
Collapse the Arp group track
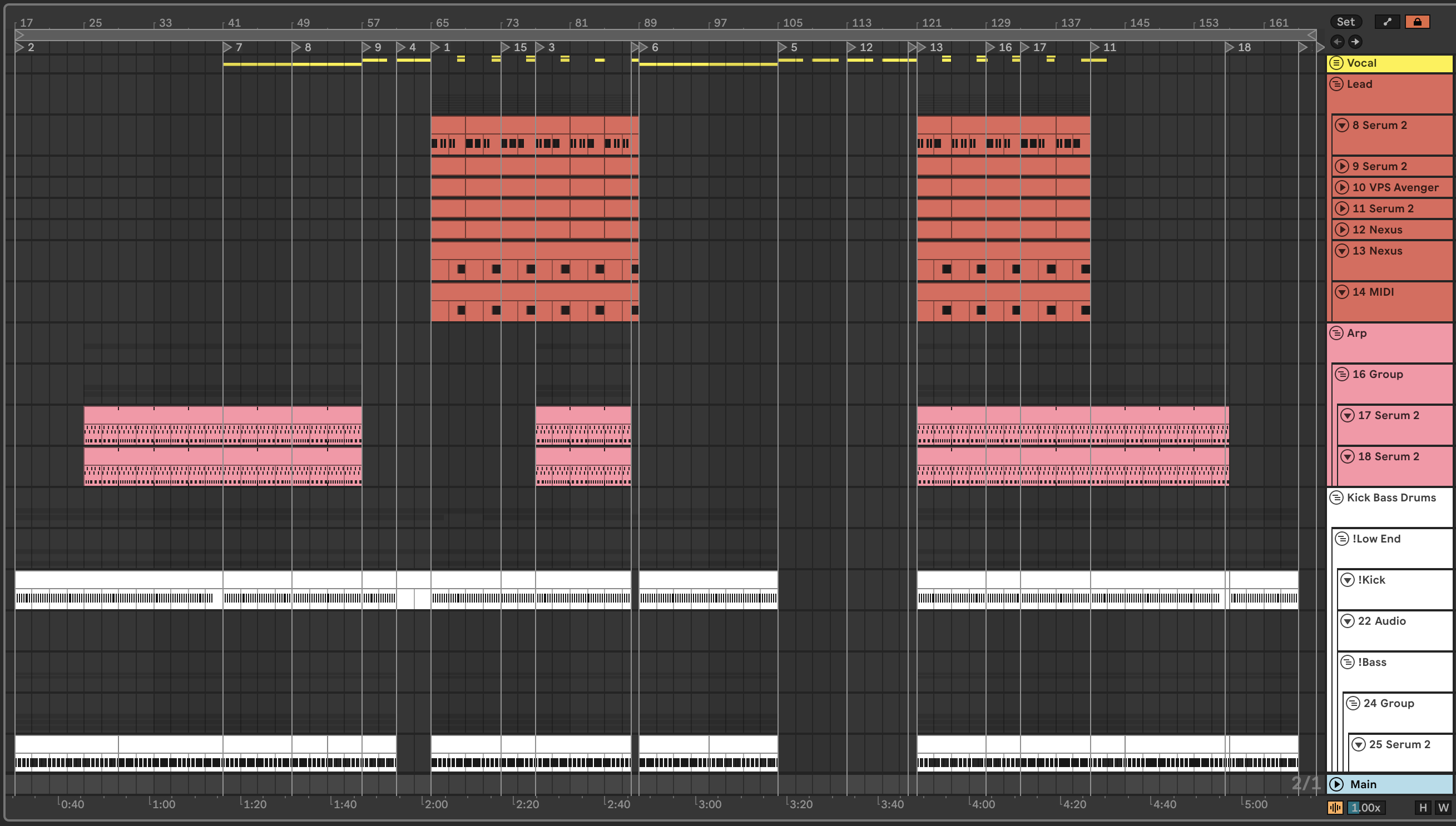1336,333
